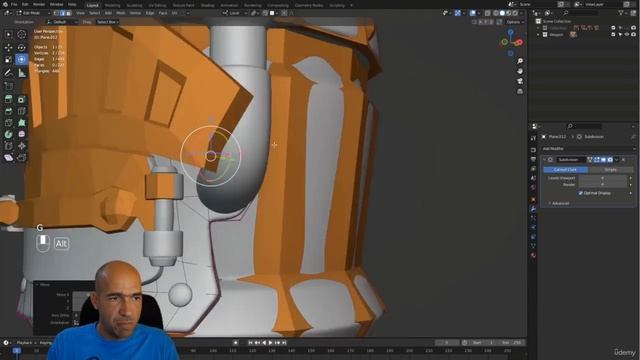
Task: Open the Edit Mode dropdown
Action: click(x=33, y=13)
